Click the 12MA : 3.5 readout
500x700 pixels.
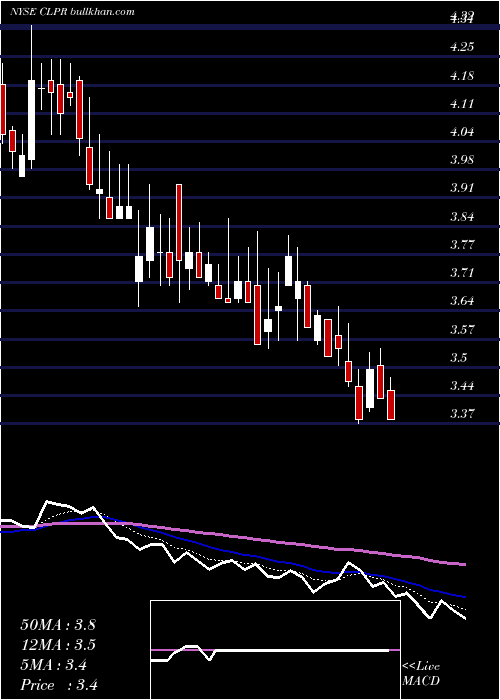tap(58, 645)
